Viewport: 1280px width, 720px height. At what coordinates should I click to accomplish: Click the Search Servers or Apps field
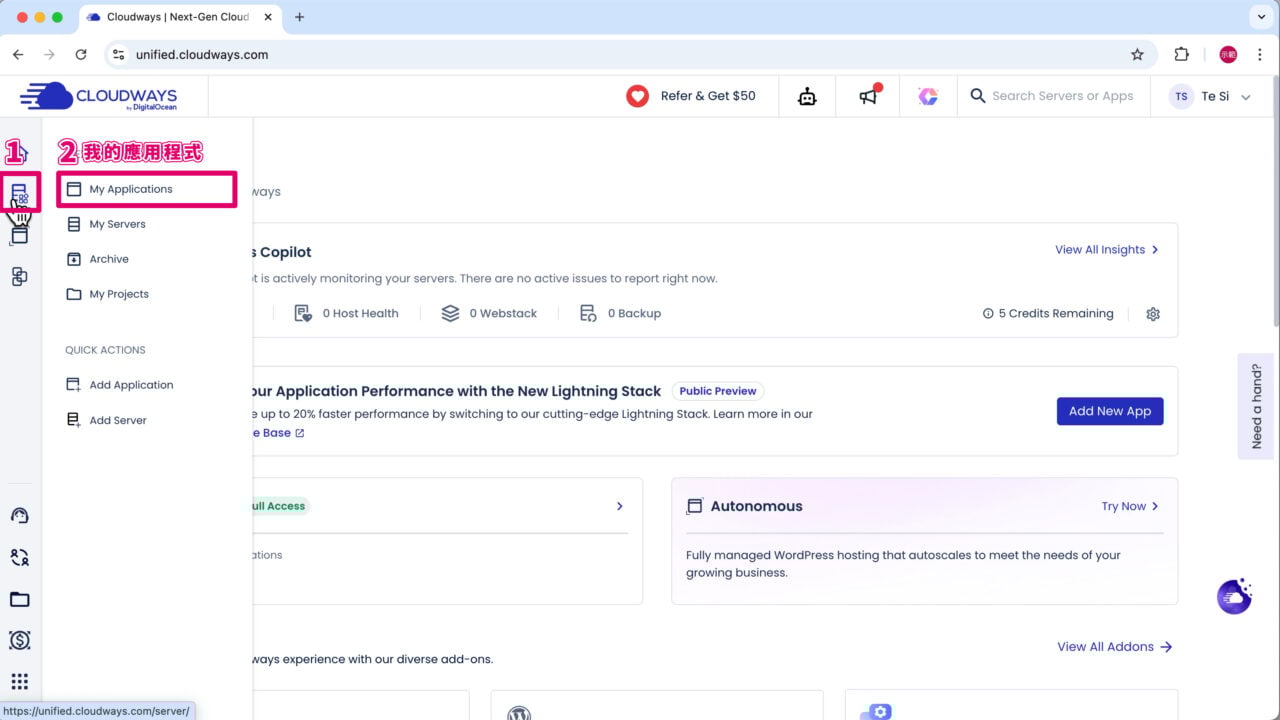[x=1062, y=96]
